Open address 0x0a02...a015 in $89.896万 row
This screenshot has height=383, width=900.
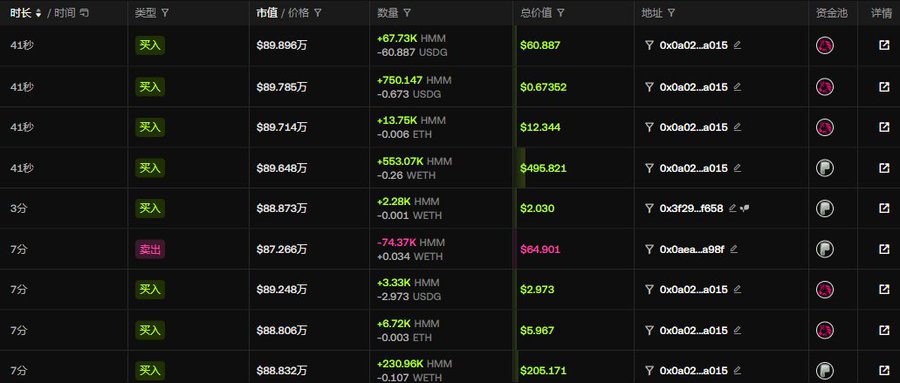[693, 45]
